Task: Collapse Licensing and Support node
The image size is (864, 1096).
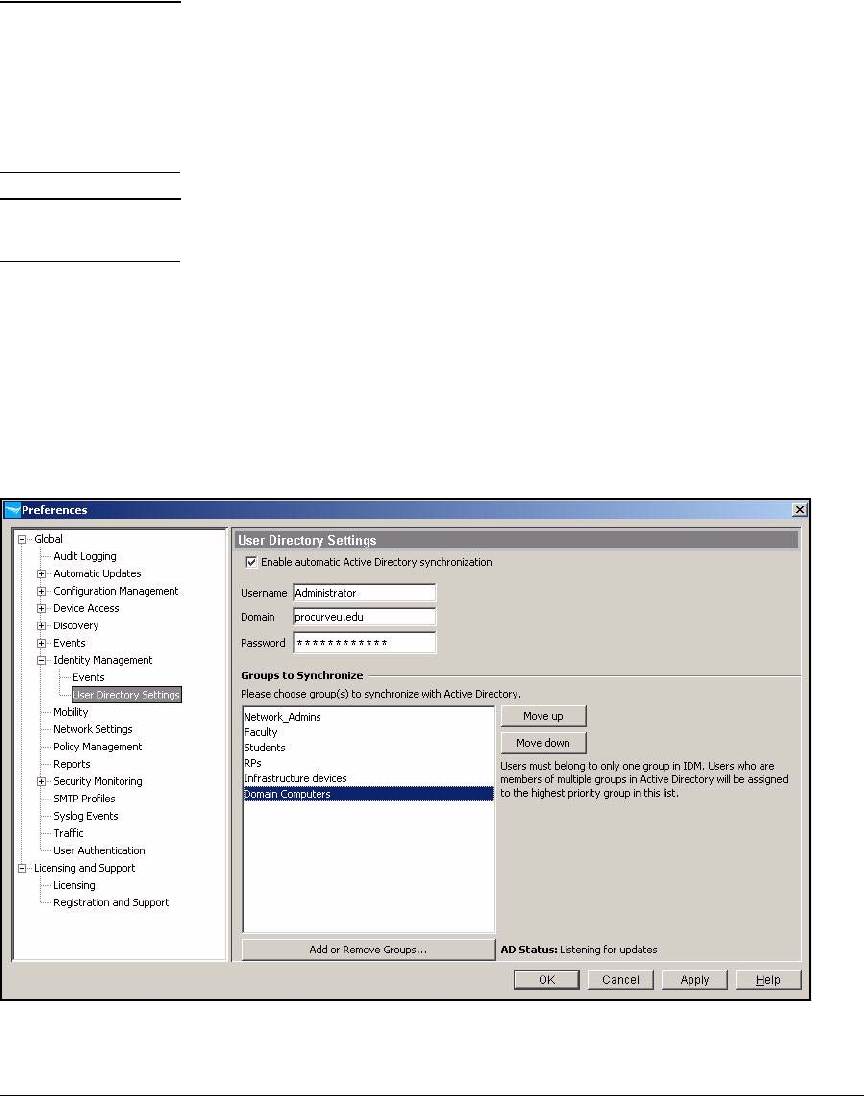Action: 22,868
